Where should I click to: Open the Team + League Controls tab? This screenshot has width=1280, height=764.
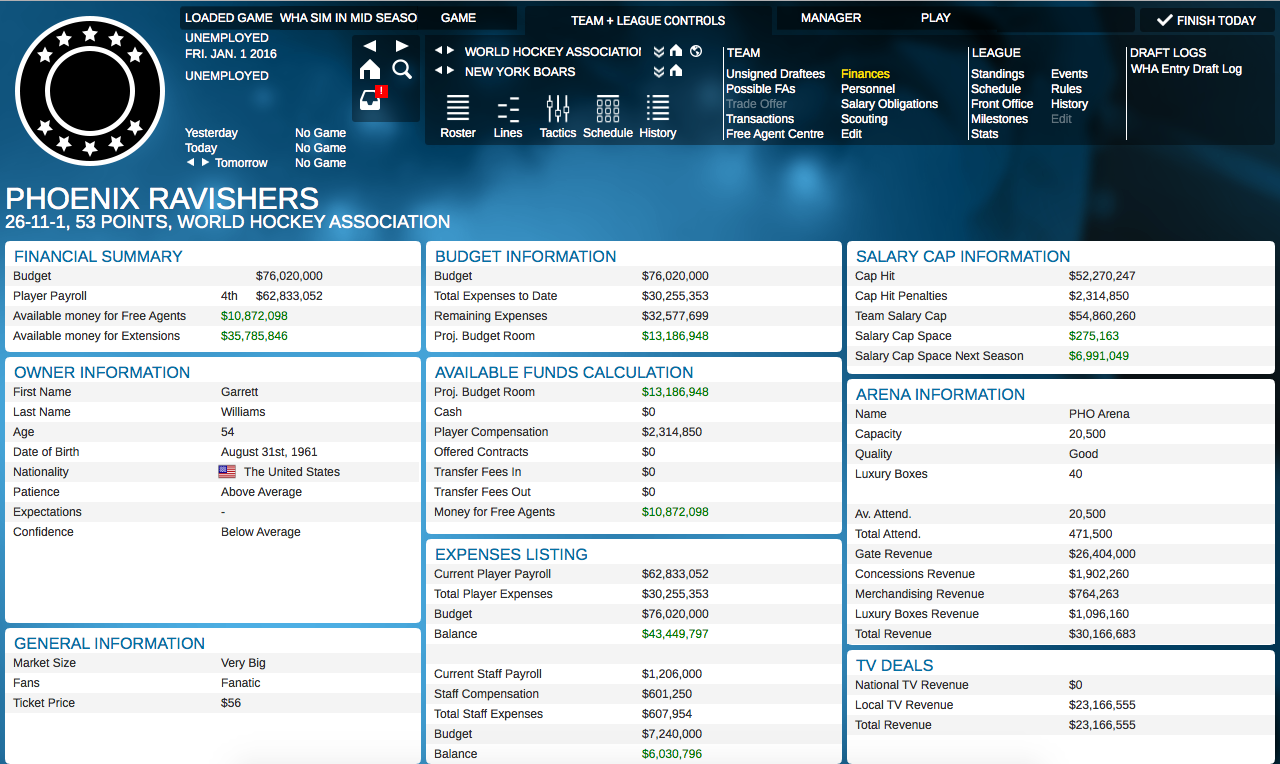tap(648, 20)
